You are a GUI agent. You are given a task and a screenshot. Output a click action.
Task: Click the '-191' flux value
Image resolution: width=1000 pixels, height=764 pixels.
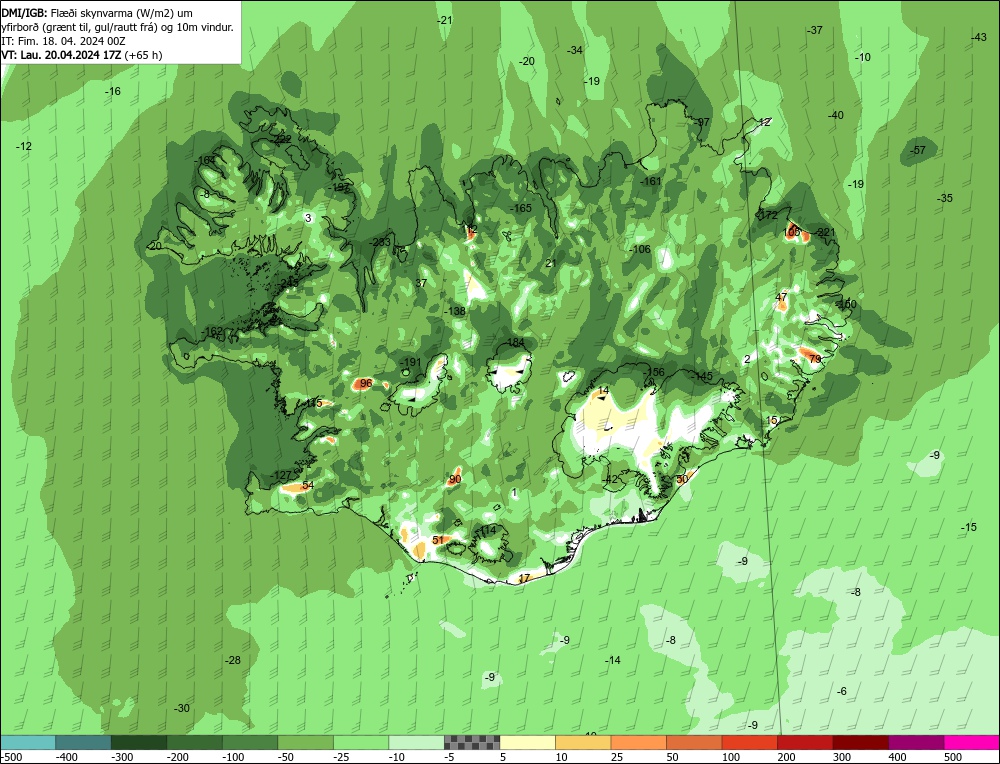pos(411,362)
